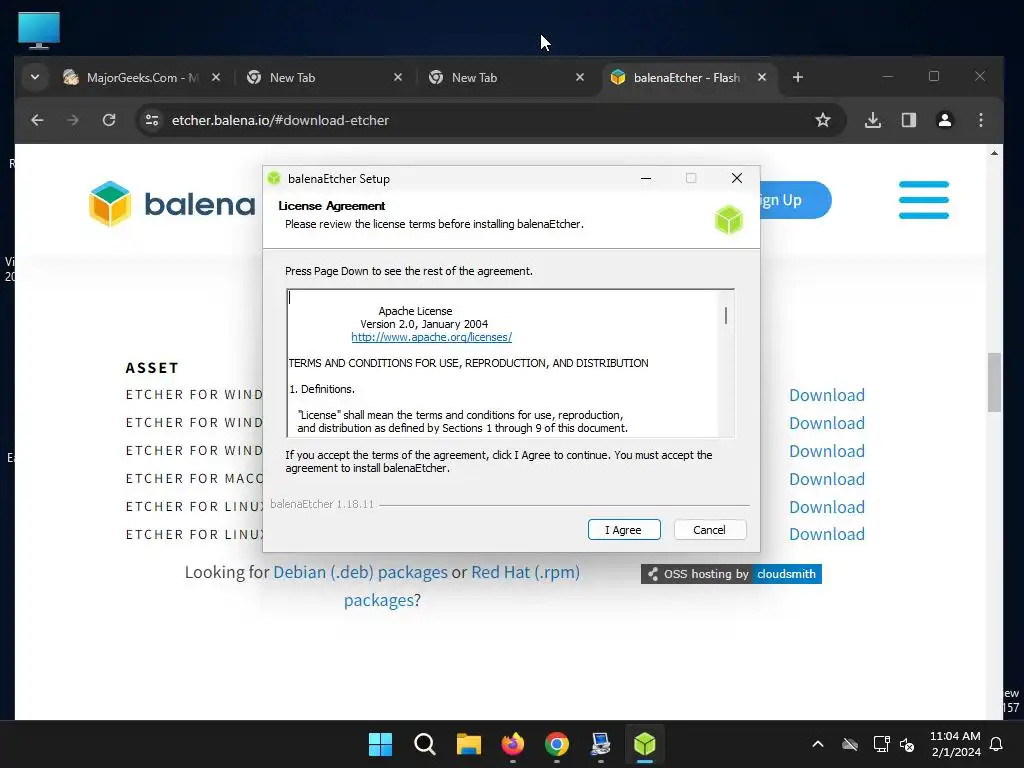Close the balenaEtcher browser tab
The image size is (1024, 768).
click(x=761, y=78)
